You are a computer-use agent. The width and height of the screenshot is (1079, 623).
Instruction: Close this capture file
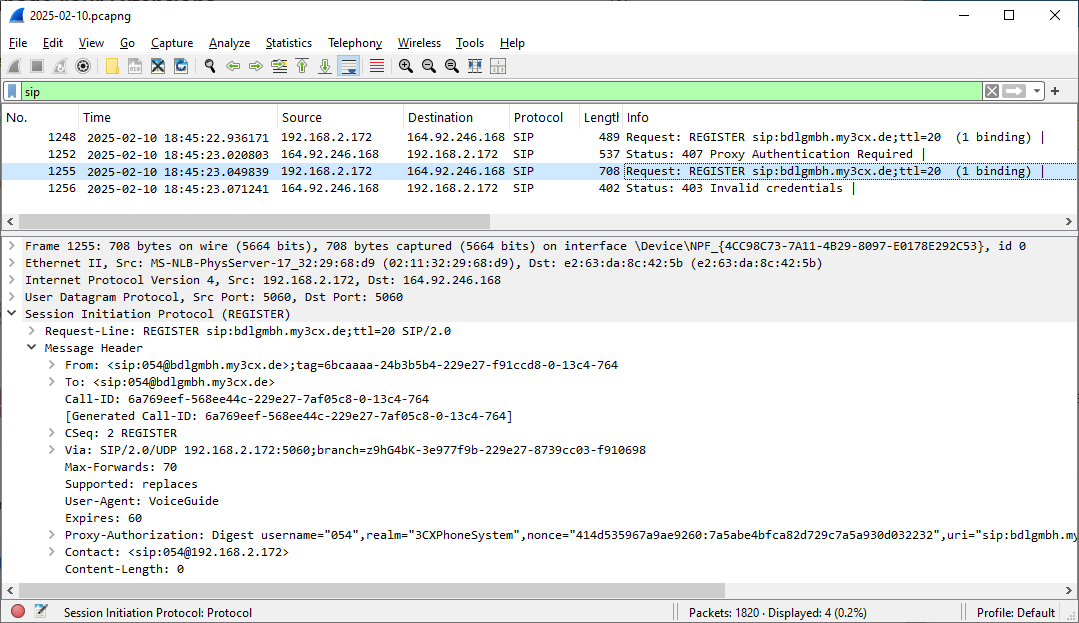(158, 66)
